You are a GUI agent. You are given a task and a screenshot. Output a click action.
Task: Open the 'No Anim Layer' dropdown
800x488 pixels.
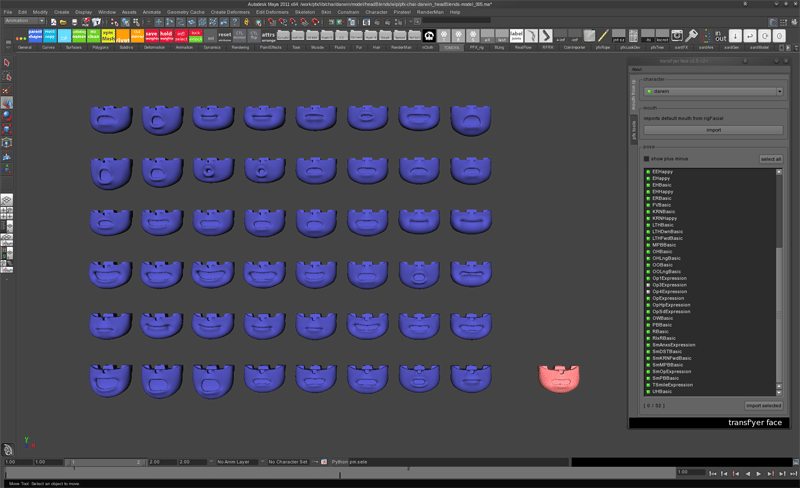[x=238, y=462]
